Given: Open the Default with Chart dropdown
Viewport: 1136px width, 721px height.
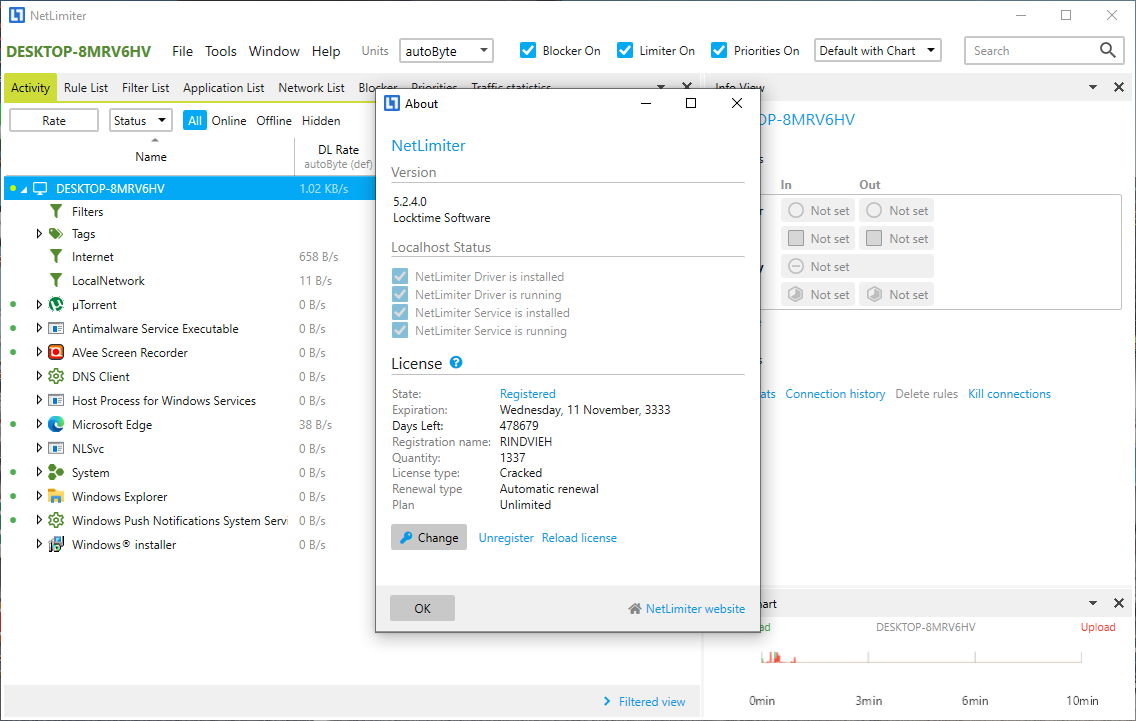Looking at the screenshot, I should (x=877, y=50).
